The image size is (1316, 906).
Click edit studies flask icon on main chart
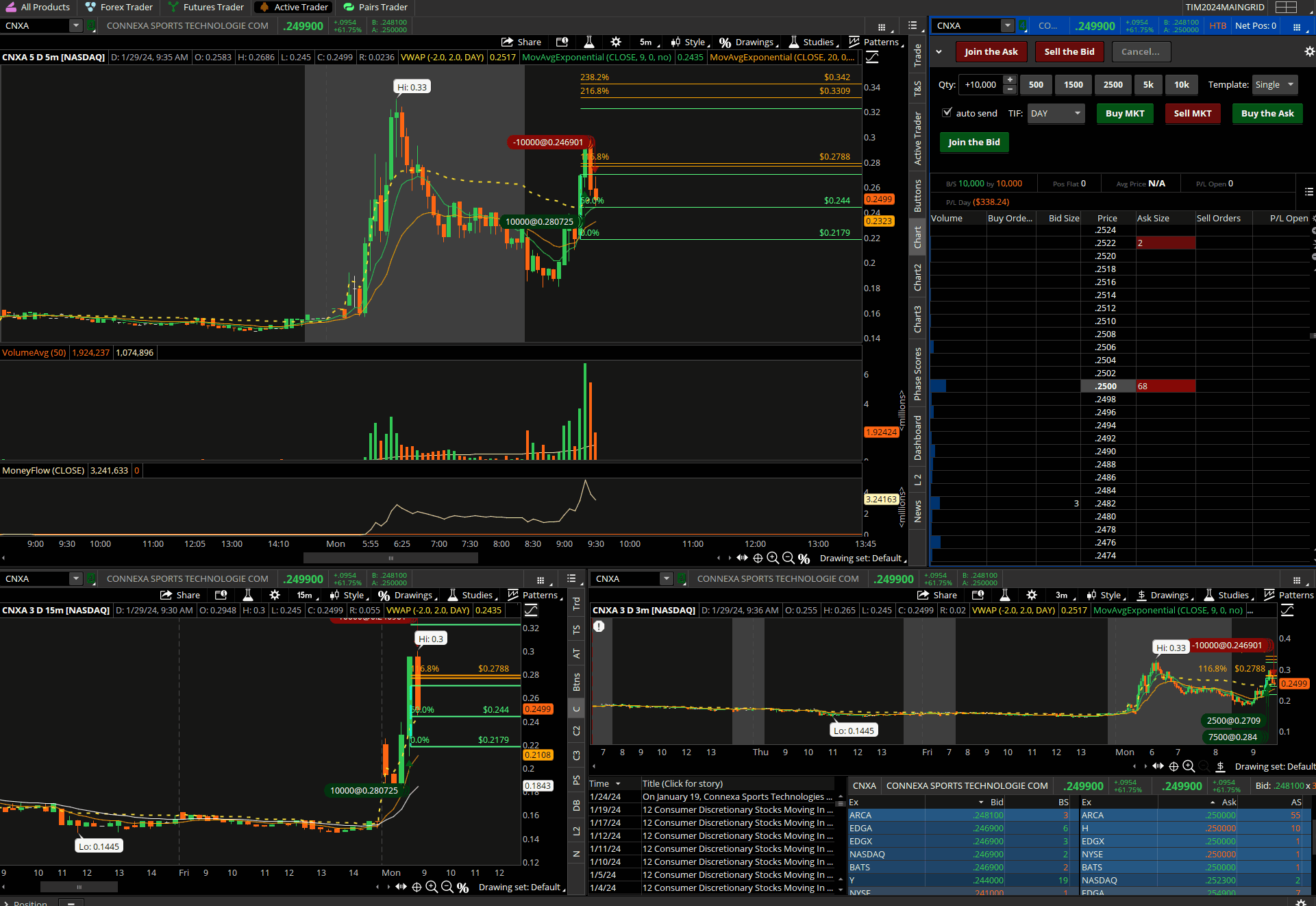[x=588, y=42]
